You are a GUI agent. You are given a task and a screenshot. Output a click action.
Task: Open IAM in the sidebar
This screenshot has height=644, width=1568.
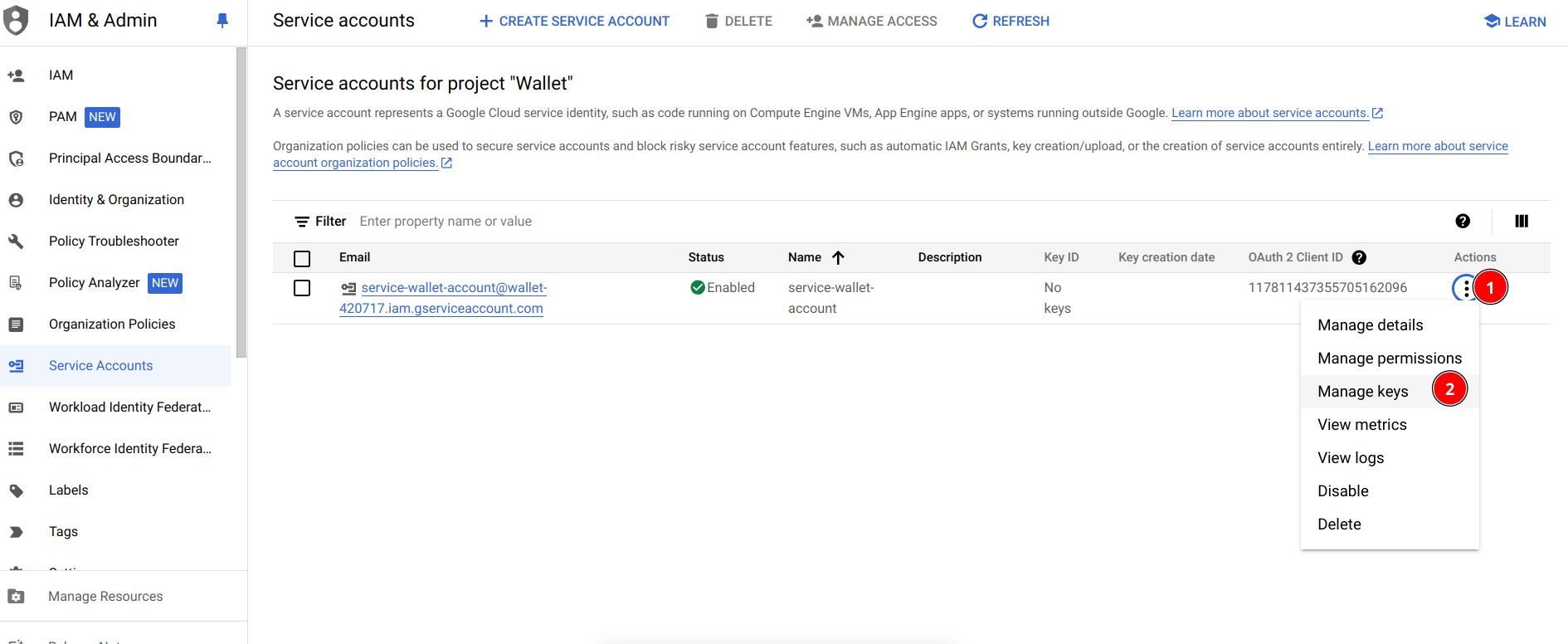click(115, 76)
